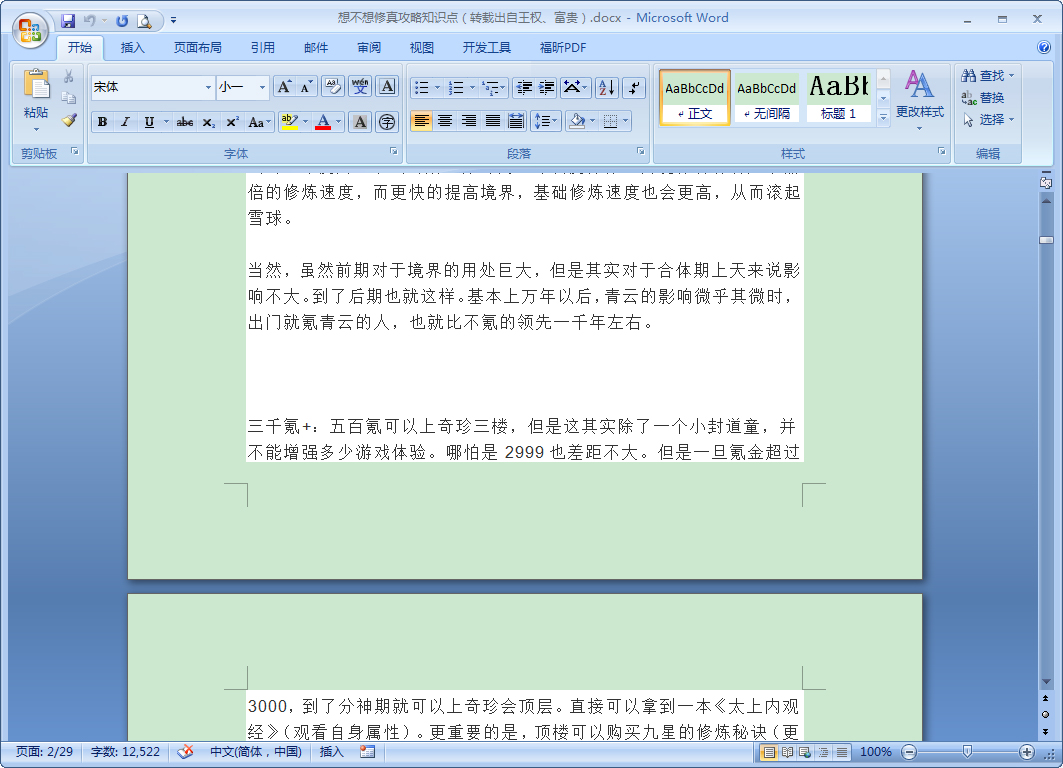Toggle justified paragraph alignment
This screenshot has height=768, width=1063.
point(491,121)
